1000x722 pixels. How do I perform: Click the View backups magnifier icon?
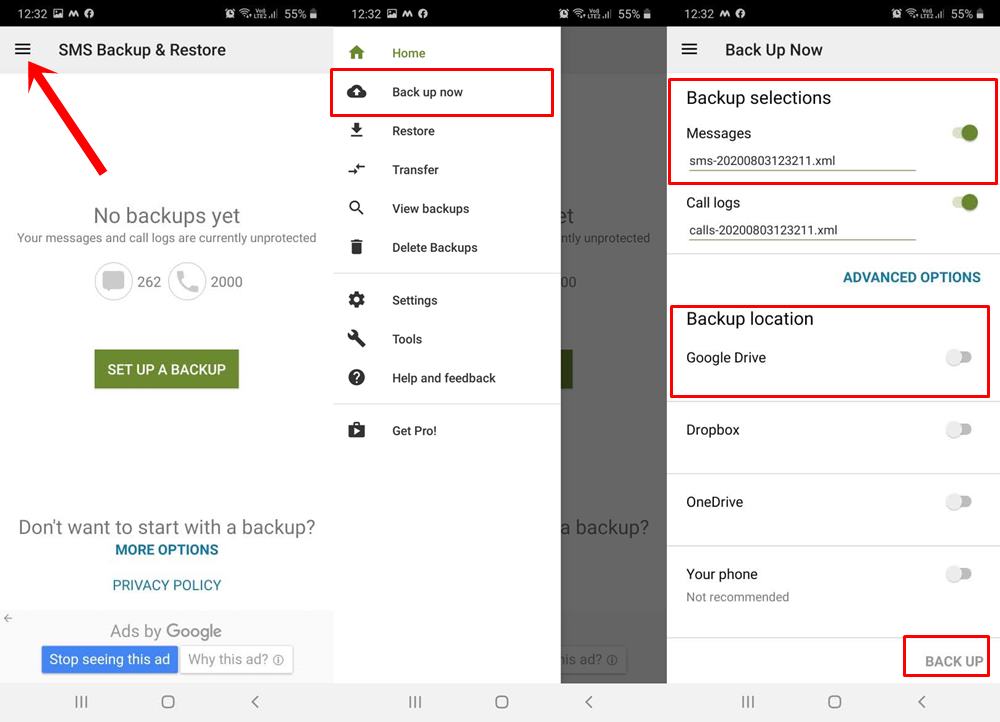coord(357,208)
